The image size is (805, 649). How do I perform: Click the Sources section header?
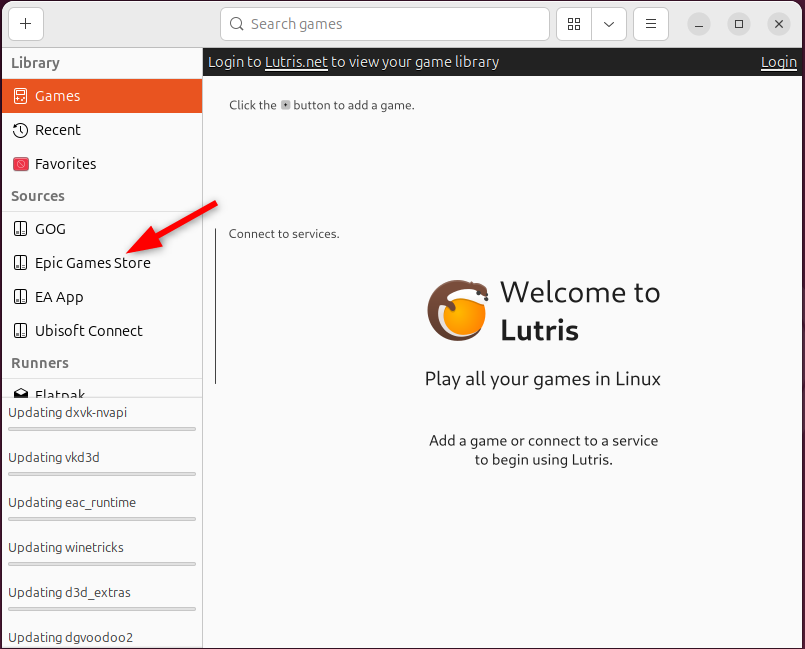[x=38, y=196]
